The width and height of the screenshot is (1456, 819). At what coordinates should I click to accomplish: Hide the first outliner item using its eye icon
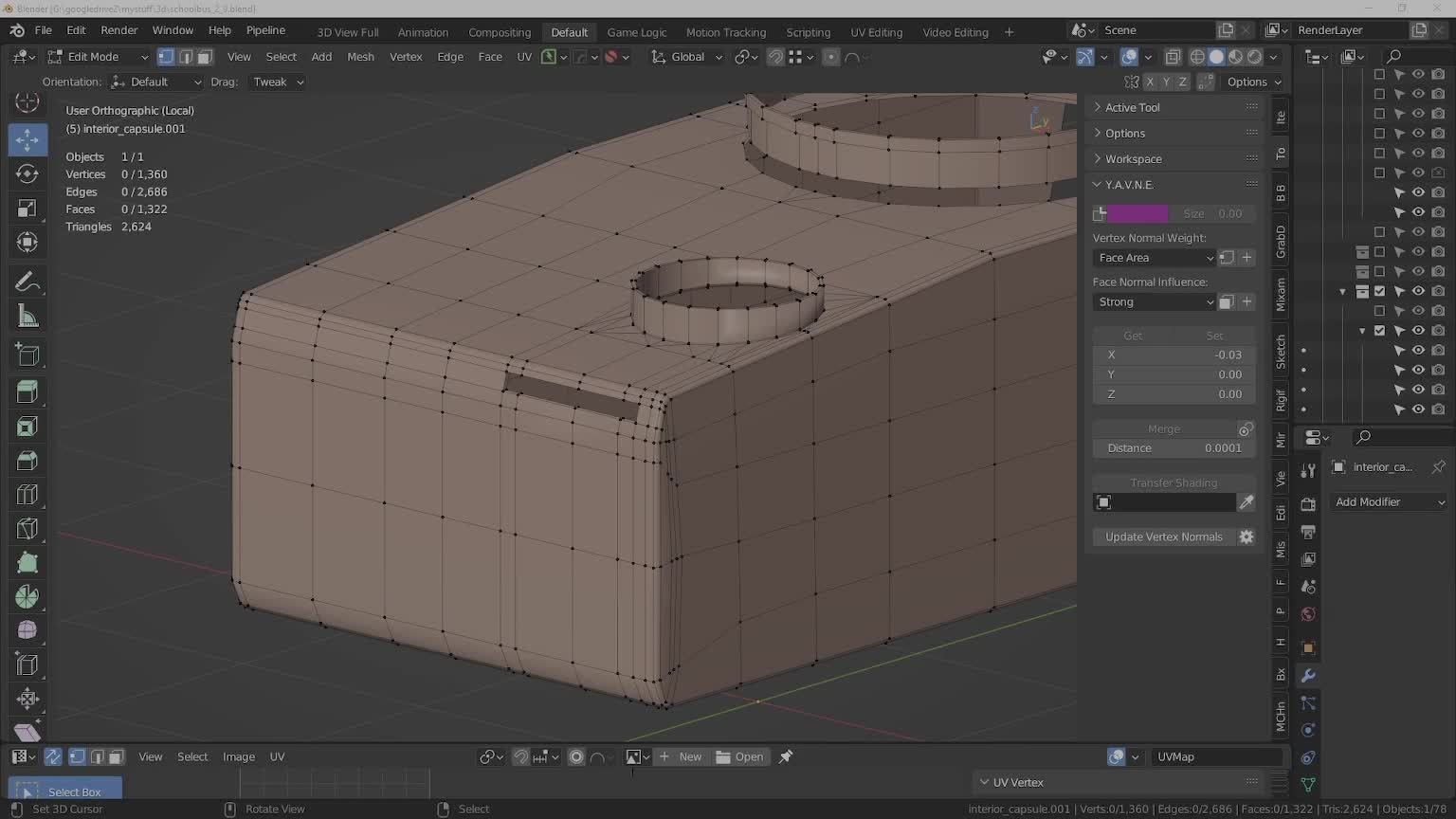pyautogui.click(x=1418, y=74)
